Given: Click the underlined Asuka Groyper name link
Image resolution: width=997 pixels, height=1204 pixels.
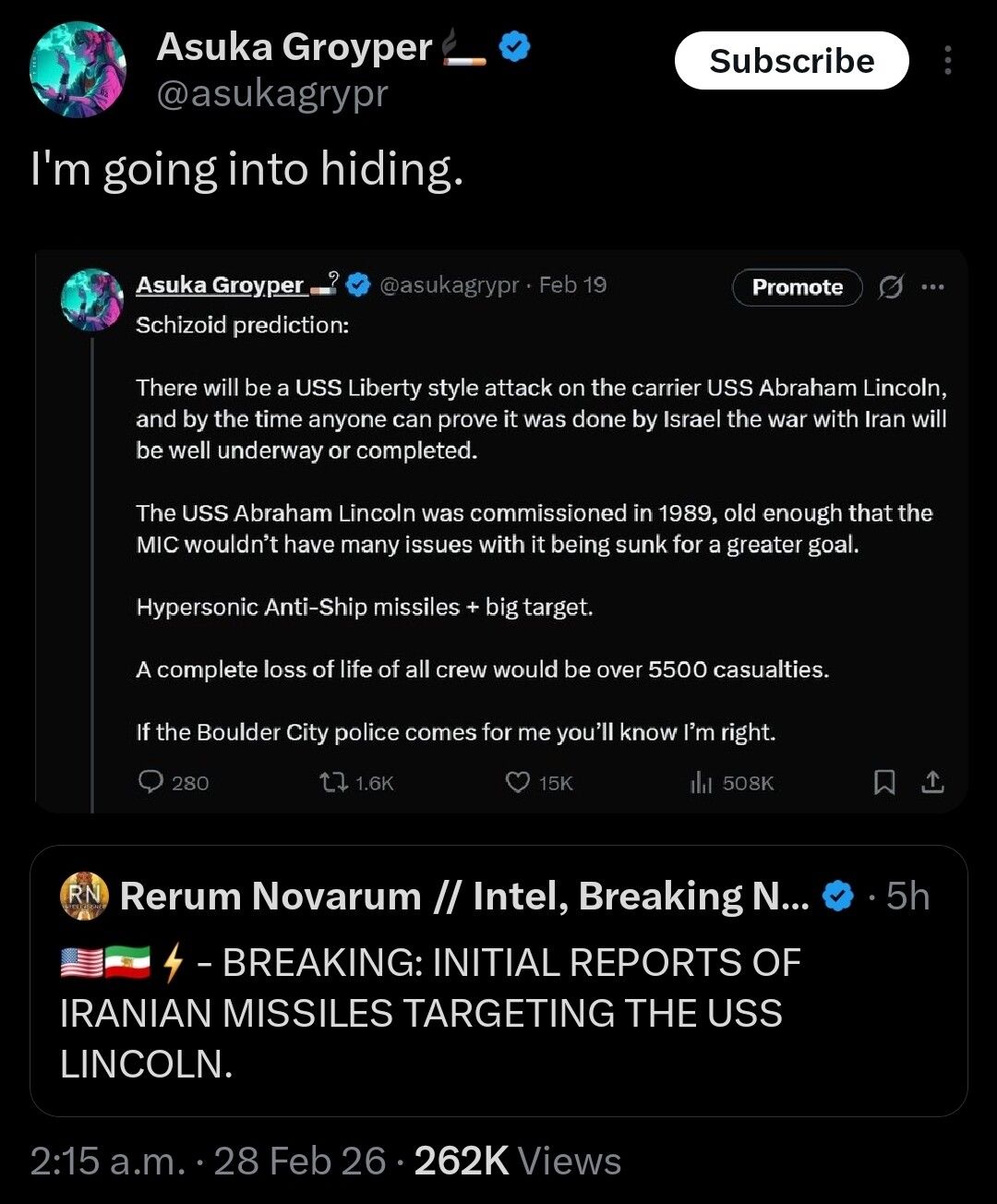Looking at the screenshot, I should 222,285.
